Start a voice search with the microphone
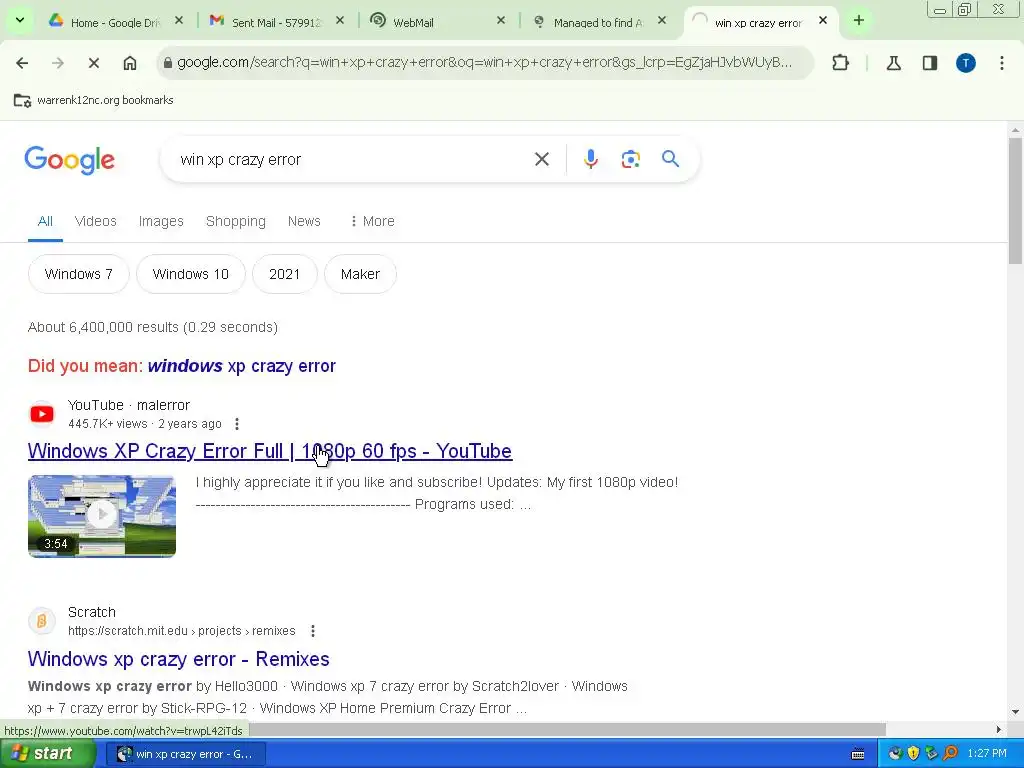This screenshot has width=1024, height=768. click(590, 159)
